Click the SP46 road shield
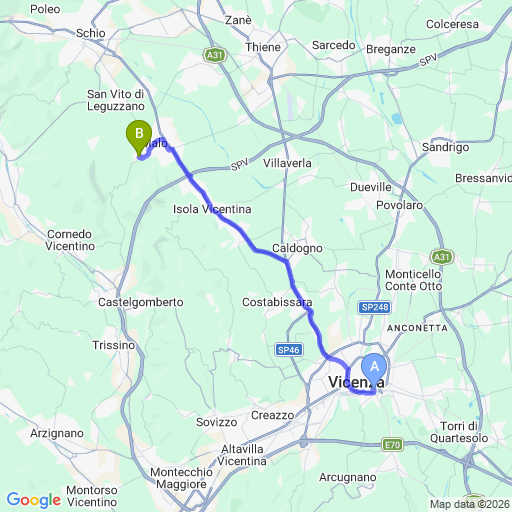 click(289, 350)
